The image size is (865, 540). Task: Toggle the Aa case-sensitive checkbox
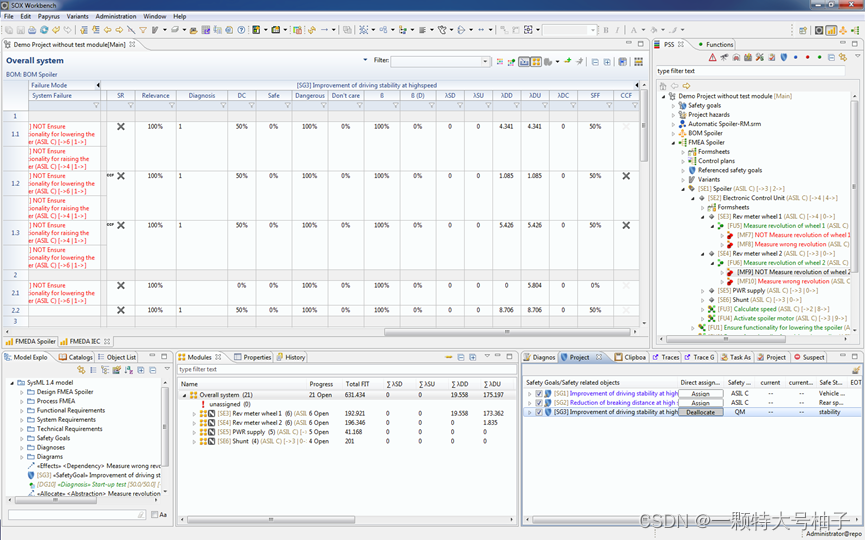pos(154,515)
